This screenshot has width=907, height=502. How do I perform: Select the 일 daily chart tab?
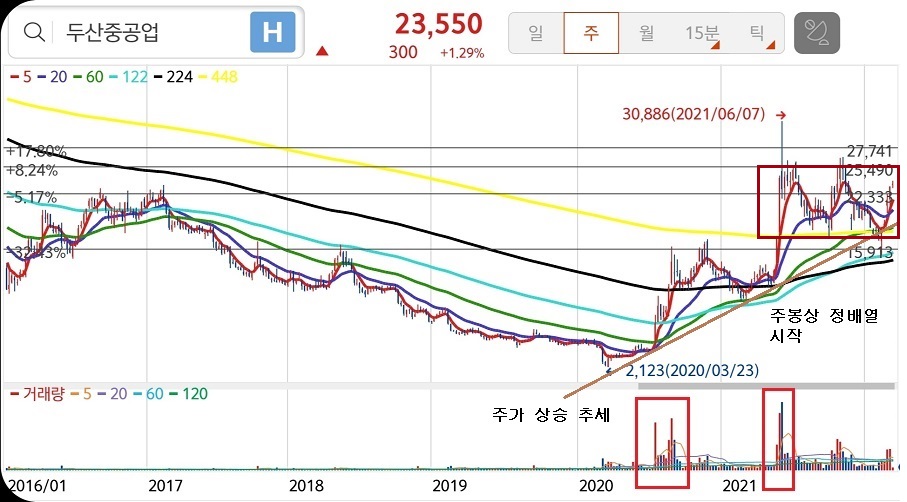pyautogui.click(x=536, y=33)
